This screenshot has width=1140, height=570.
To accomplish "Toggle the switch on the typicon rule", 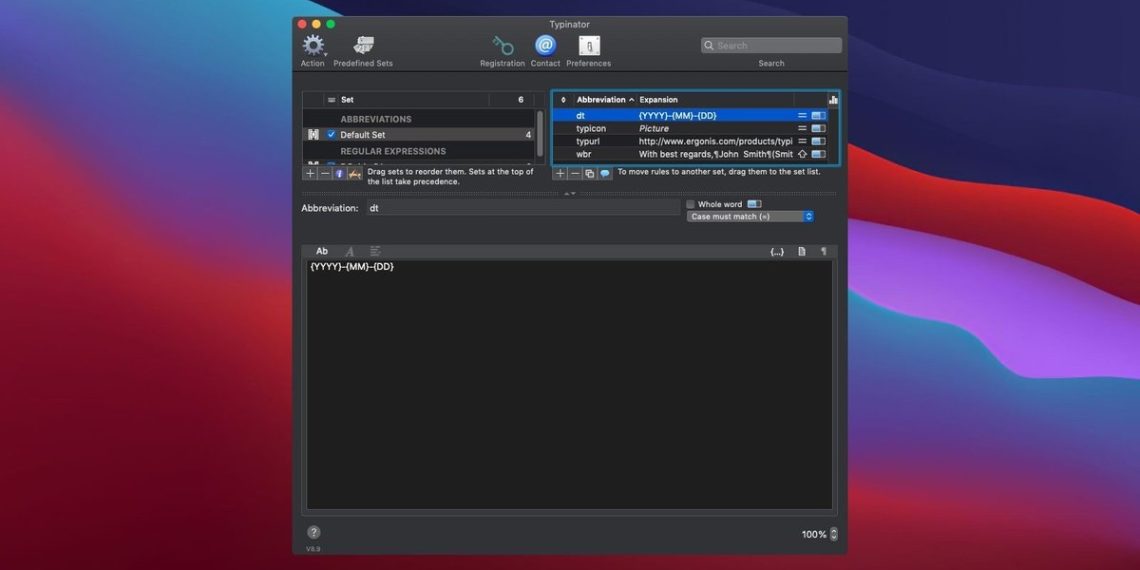I will click(x=818, y=129).
